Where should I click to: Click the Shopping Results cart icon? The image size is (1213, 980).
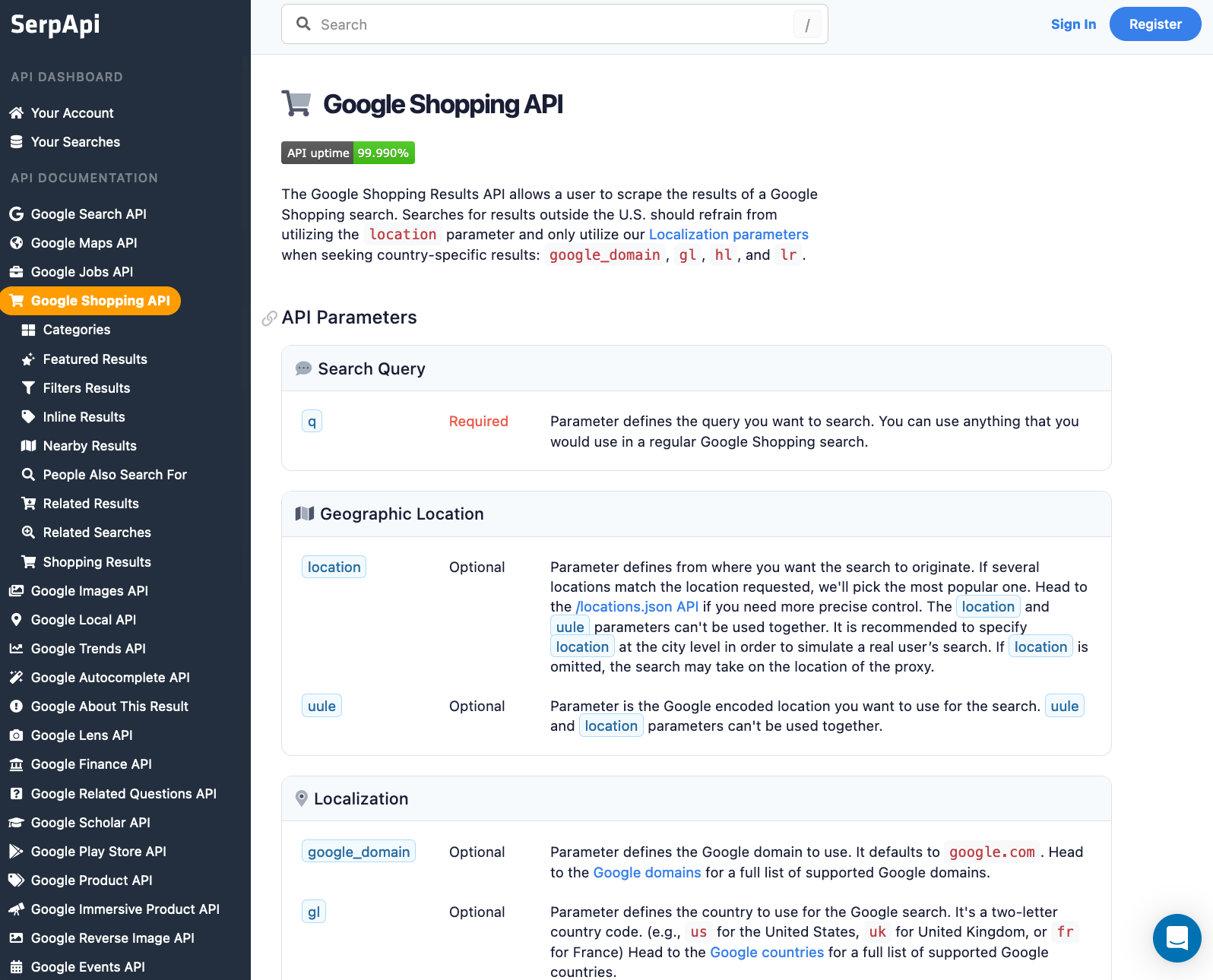coord(29,562)
